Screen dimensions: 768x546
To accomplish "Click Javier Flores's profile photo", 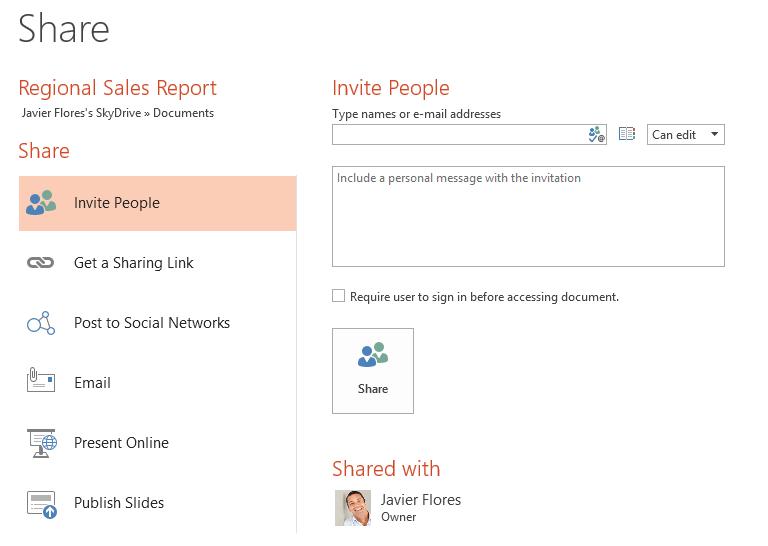I will [353, 507].
